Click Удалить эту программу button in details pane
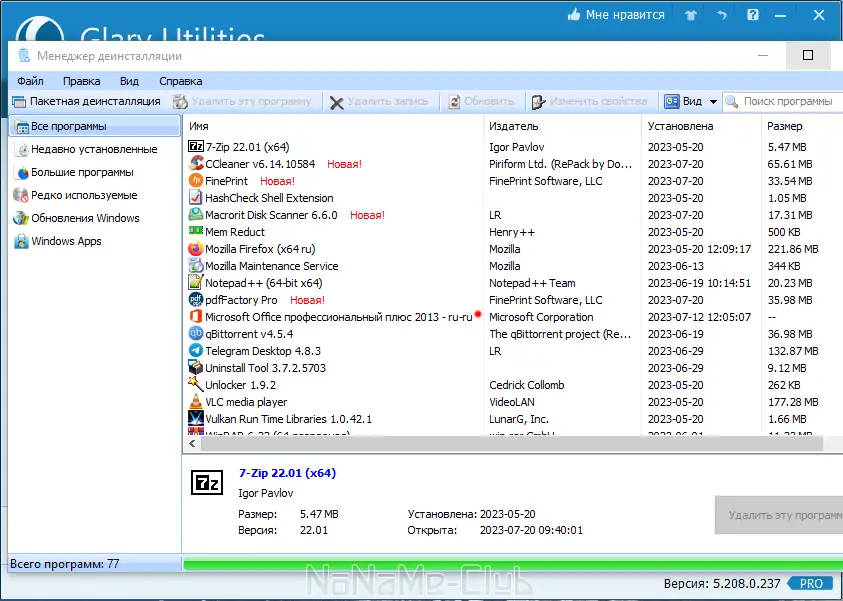Screen dimensions: 843x601 [x=779, y=515]
